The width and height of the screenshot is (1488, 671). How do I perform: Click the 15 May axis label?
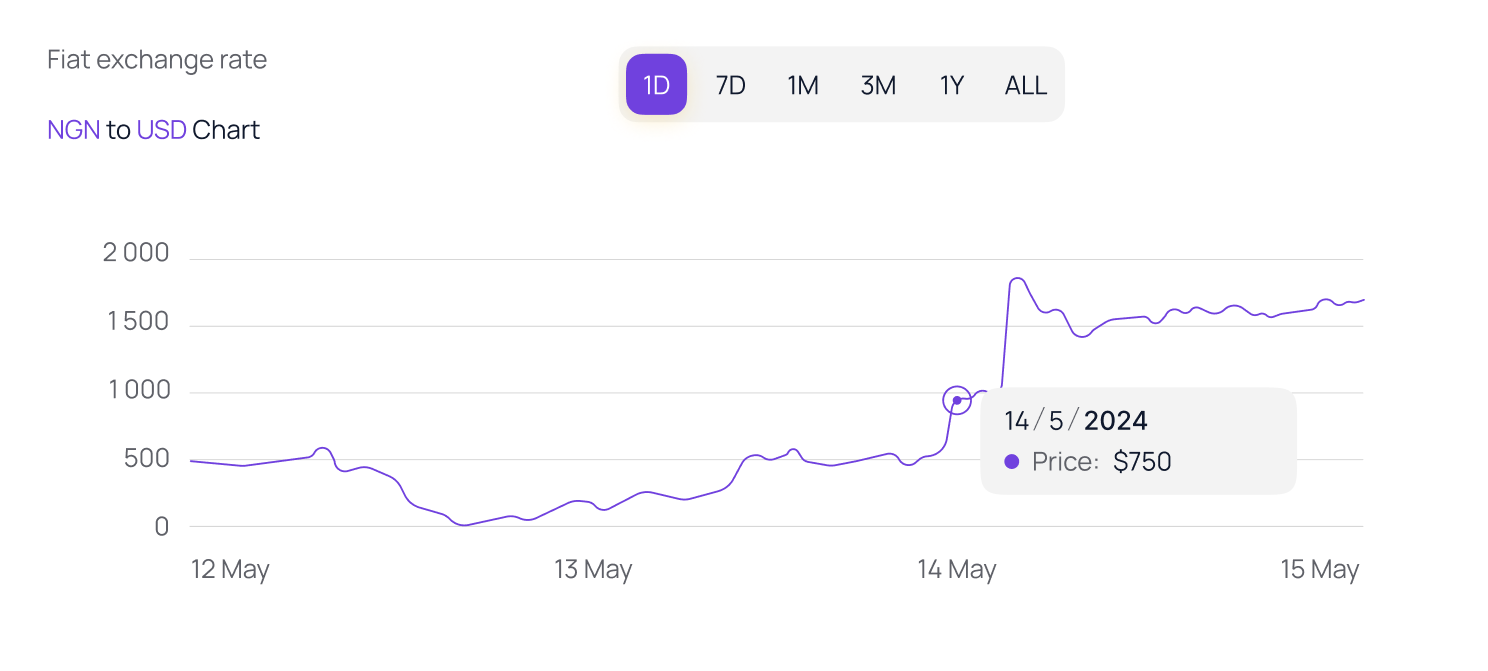tap(1320, 570)
